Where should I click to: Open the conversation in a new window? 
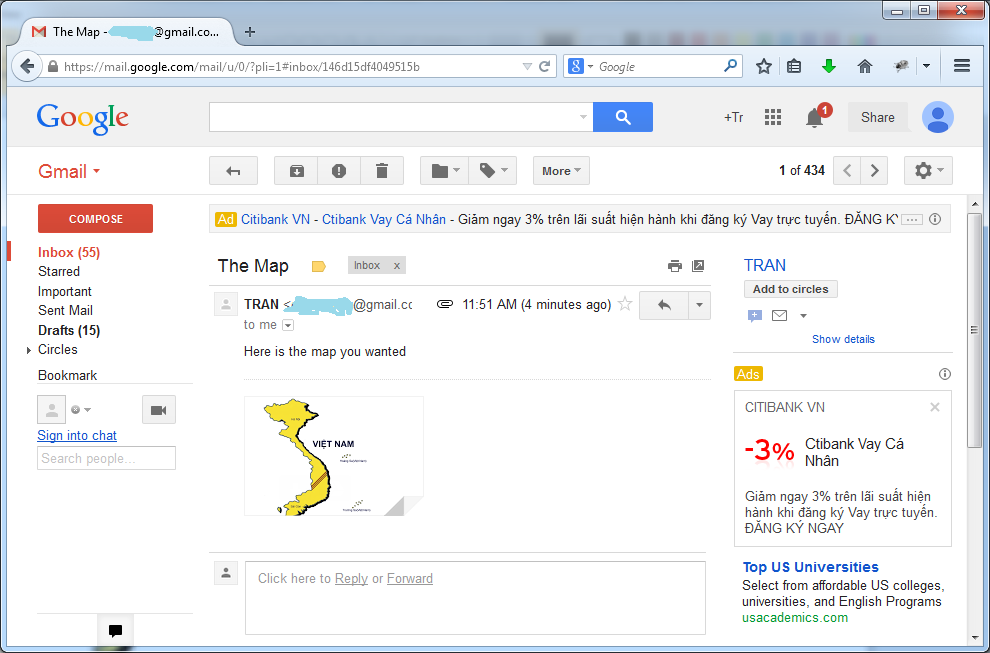(698, 266)
